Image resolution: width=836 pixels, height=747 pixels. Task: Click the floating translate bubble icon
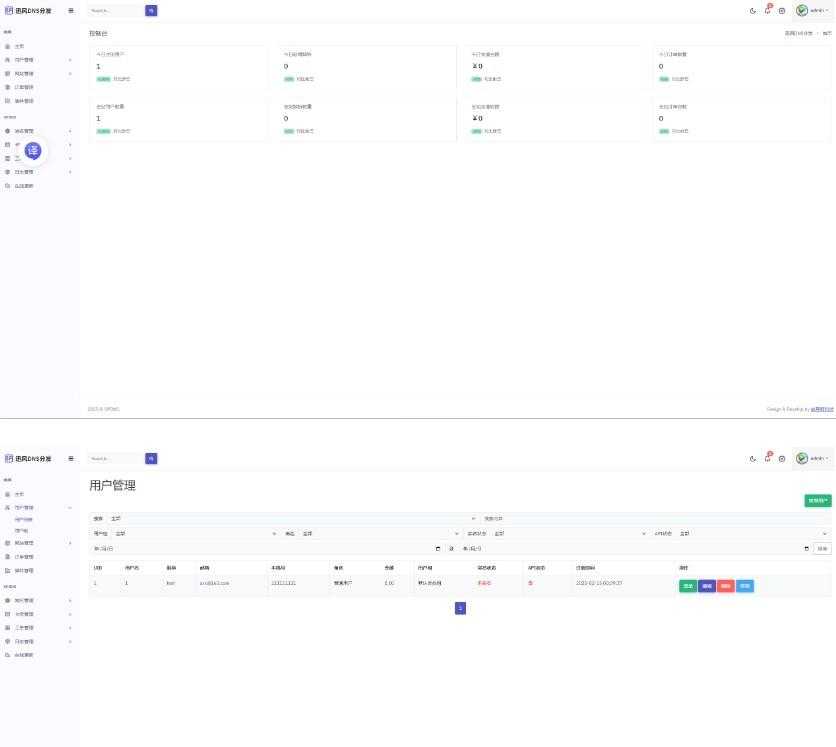click(33, 151)
